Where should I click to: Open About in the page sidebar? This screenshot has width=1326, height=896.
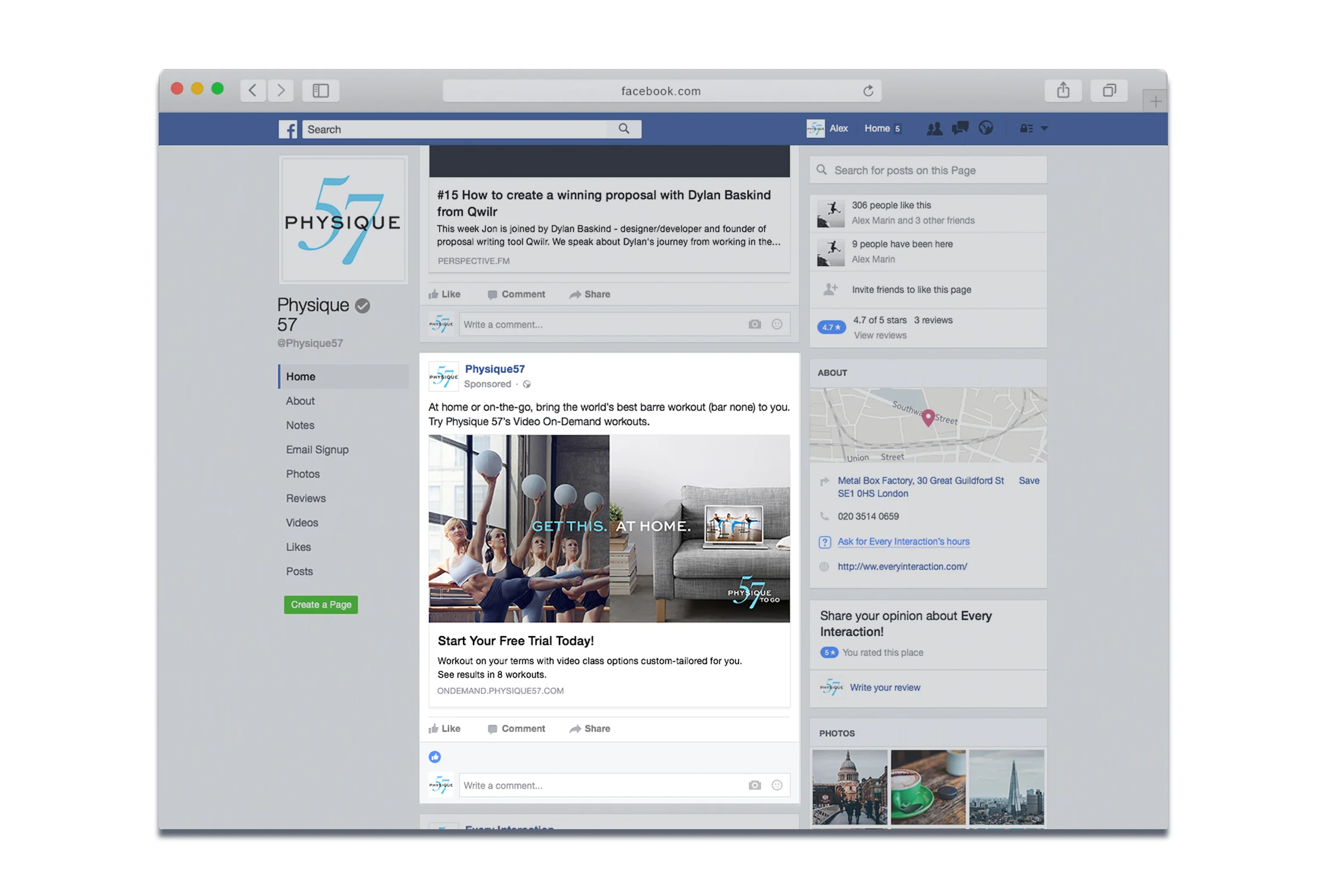[300, 401]
